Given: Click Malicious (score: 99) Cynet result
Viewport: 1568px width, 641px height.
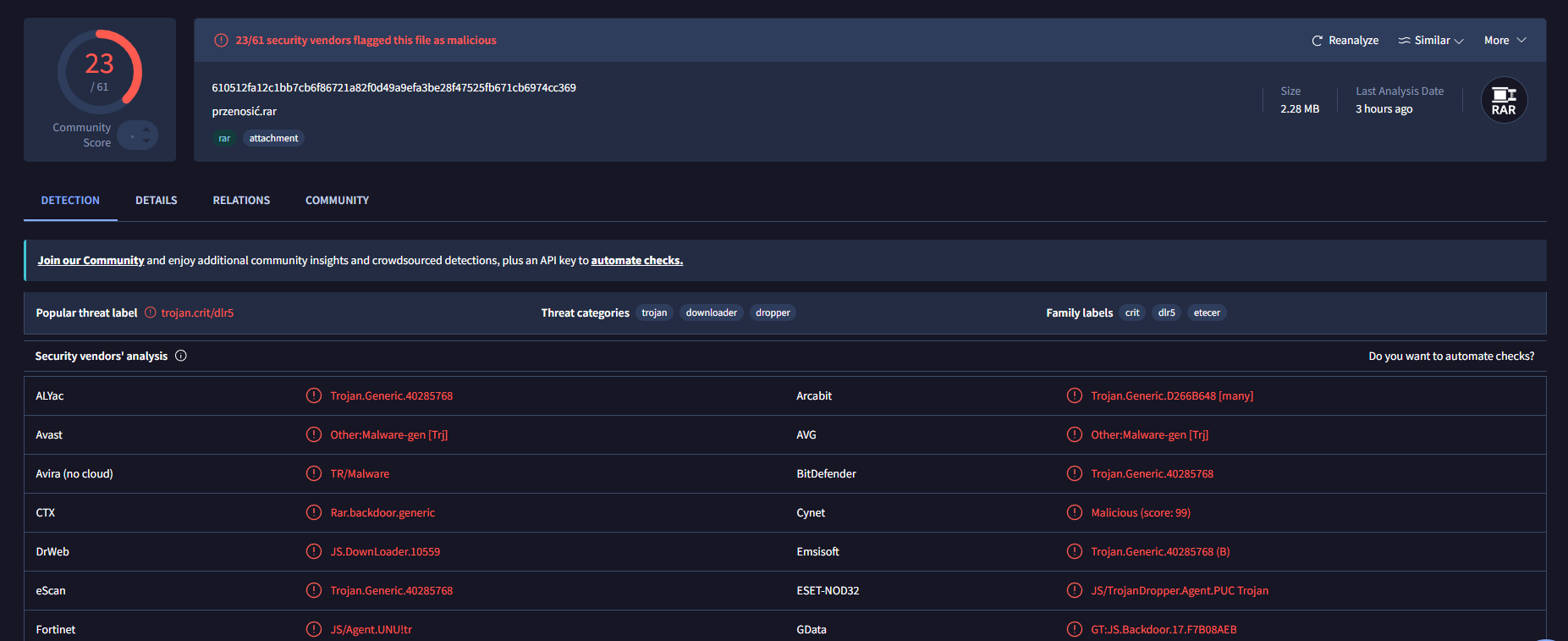Looking at the screenshot, I should (1141, 512).
